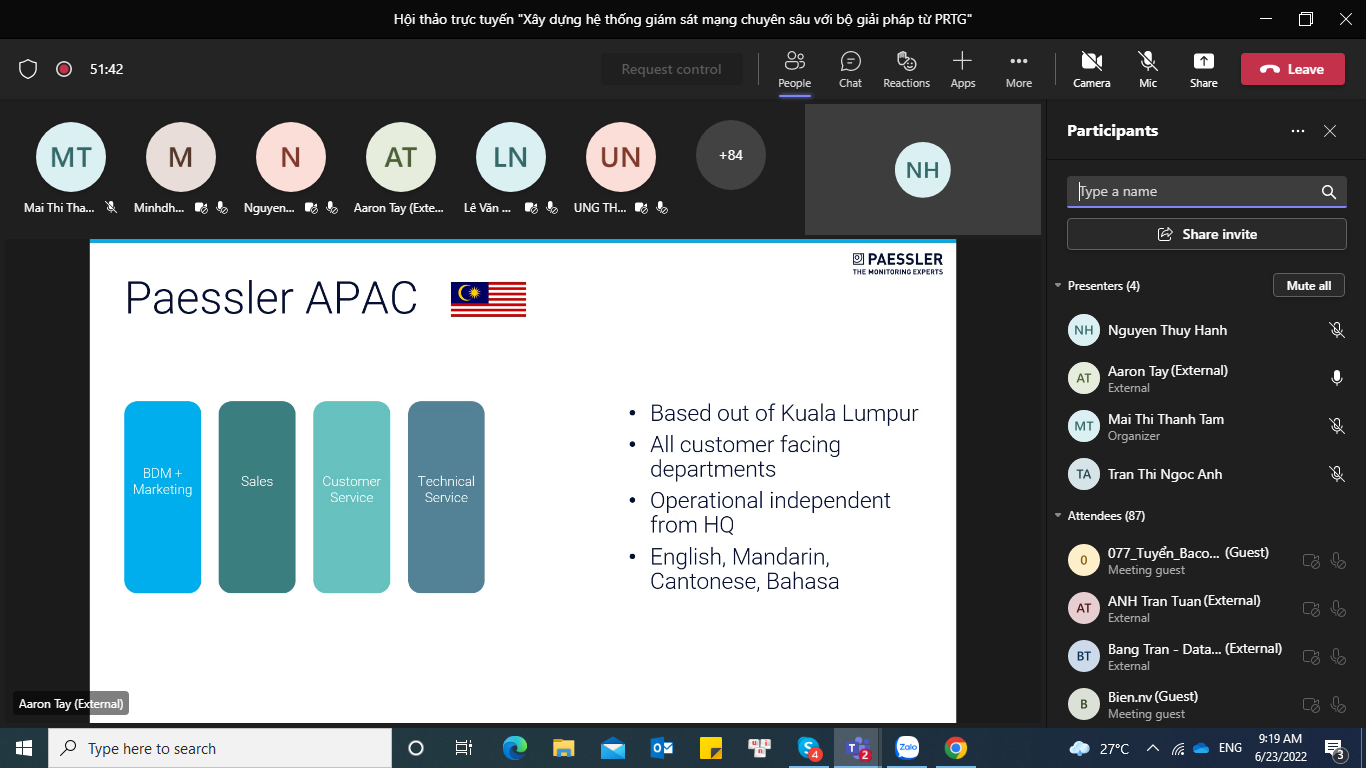Image resolution: width=1366 pixels, height=768 pixels.
Task: Show hidden system tray icons chevron
Action: (1152, 748)
